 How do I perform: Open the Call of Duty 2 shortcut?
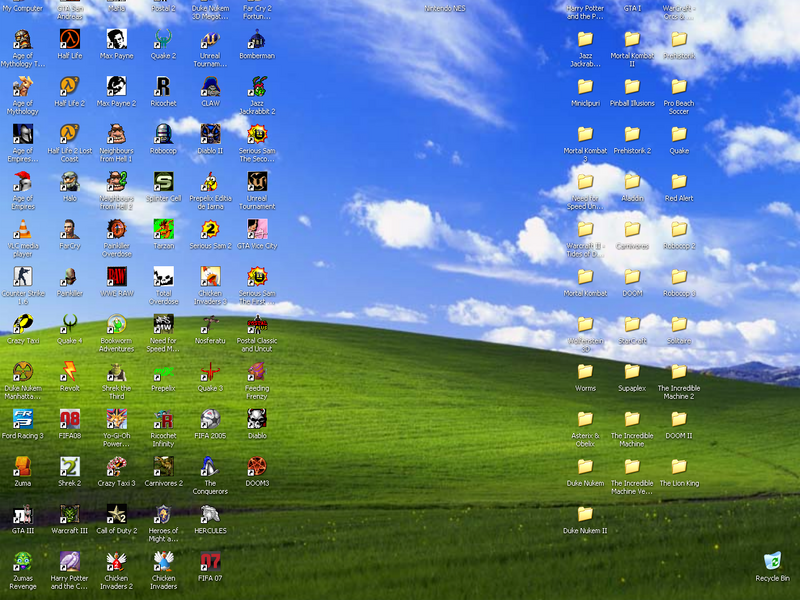pos(117,514)
